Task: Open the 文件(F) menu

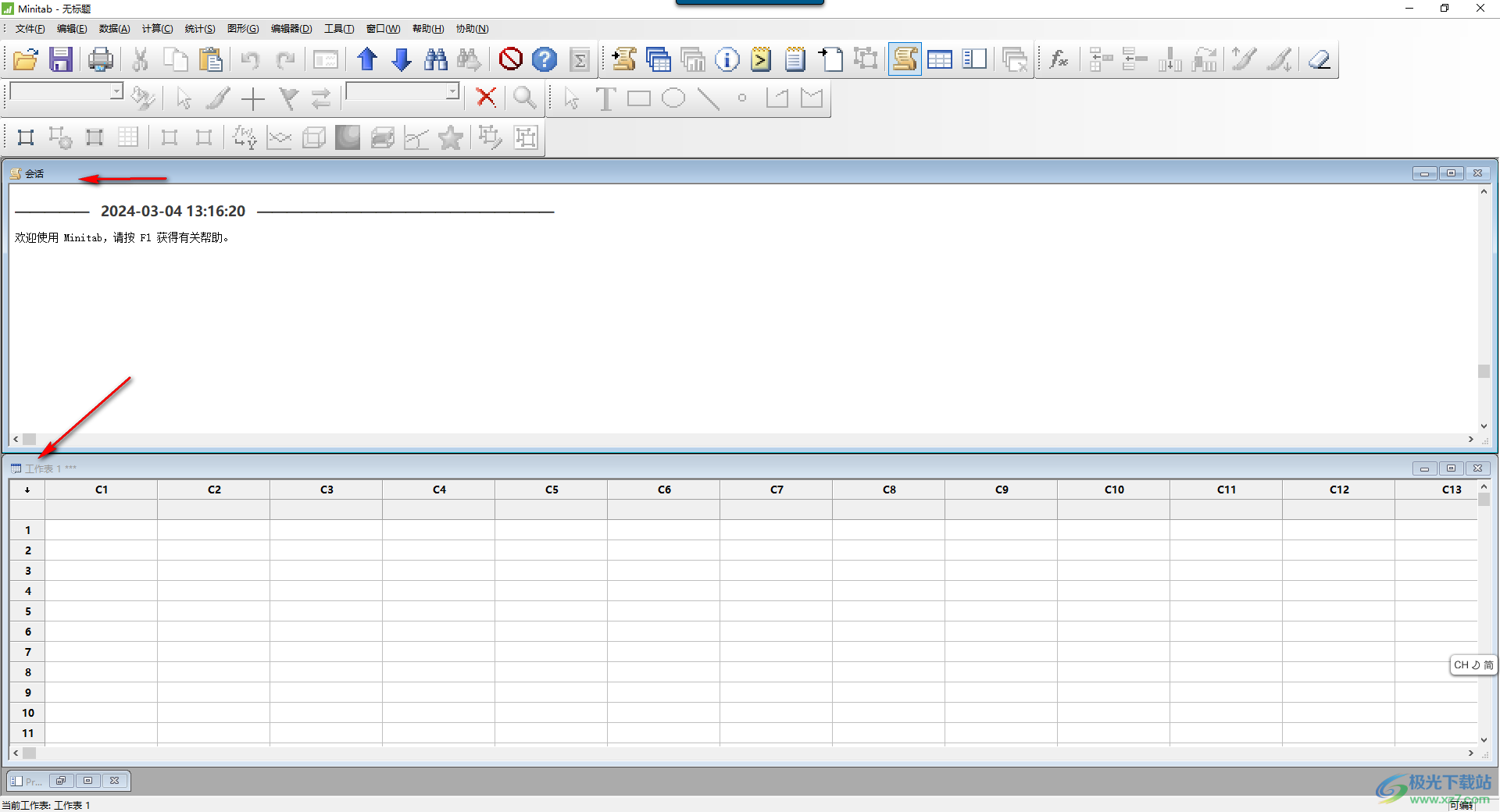Action: pos(30,29)
